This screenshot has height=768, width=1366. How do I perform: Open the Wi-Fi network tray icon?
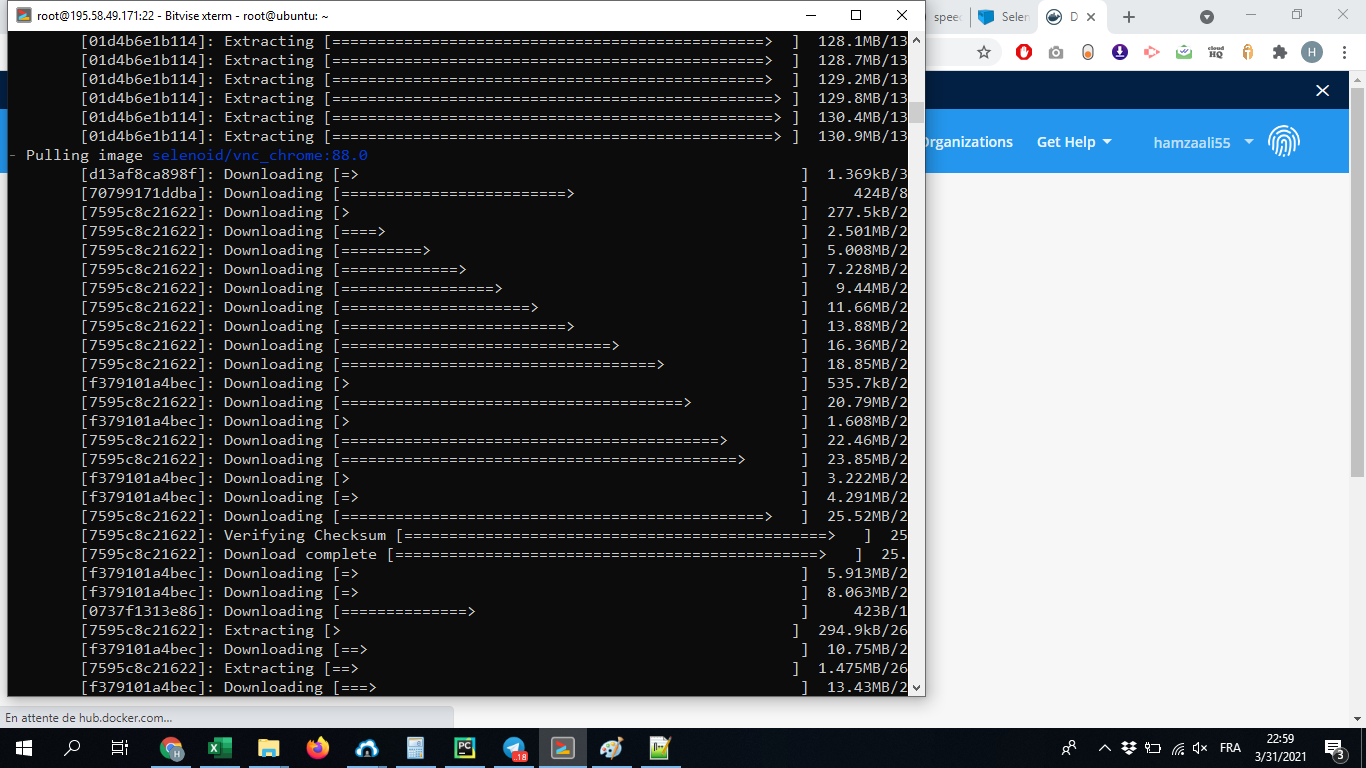(x=1178, y=748)
